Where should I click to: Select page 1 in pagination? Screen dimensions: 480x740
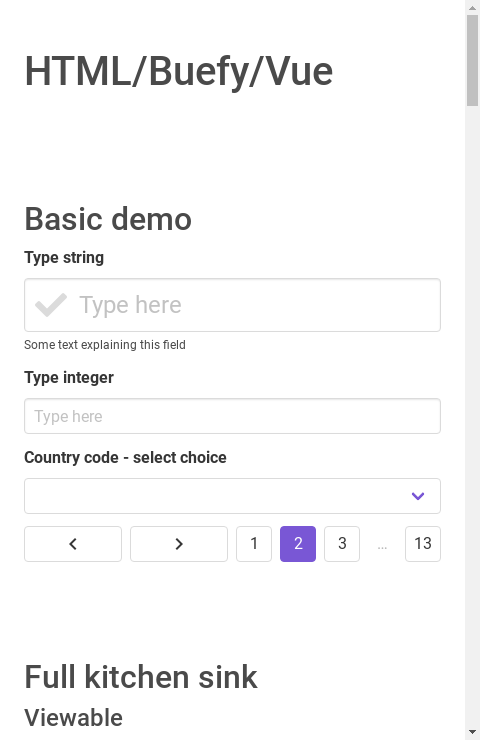coord(254,544)
